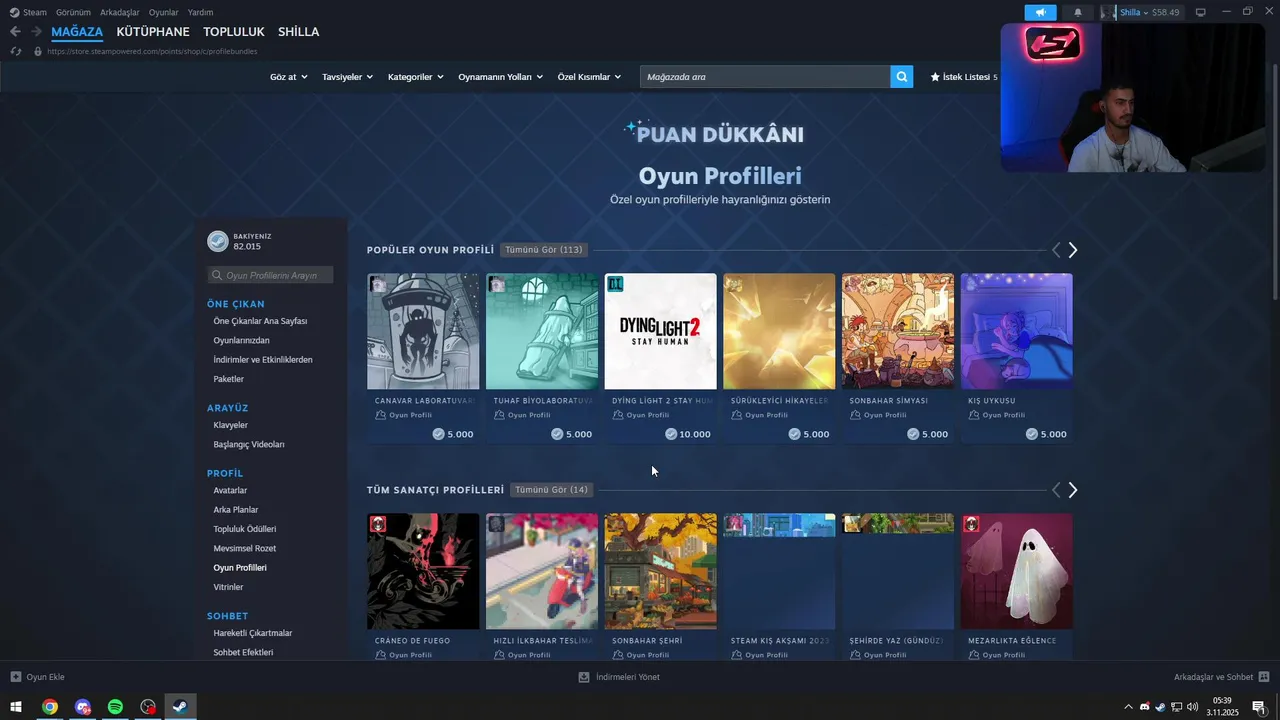This screenshot has width=1280, height=720.
Task: Open İndirmeleri Yönet downloads icon
Action: [x=584, y=677]
